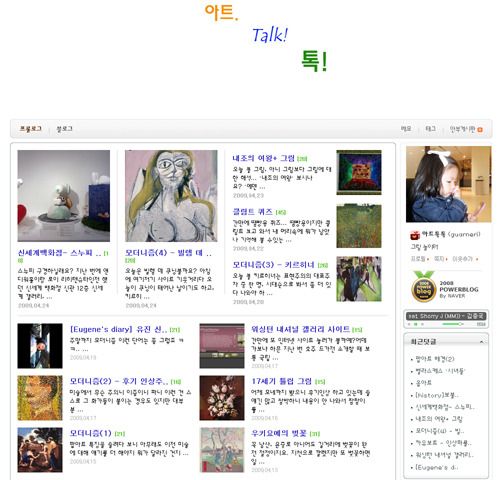This screenshot has height=480, width=500.
Task: Open the 태그 menu item
Action: click(x=431, y=129)
